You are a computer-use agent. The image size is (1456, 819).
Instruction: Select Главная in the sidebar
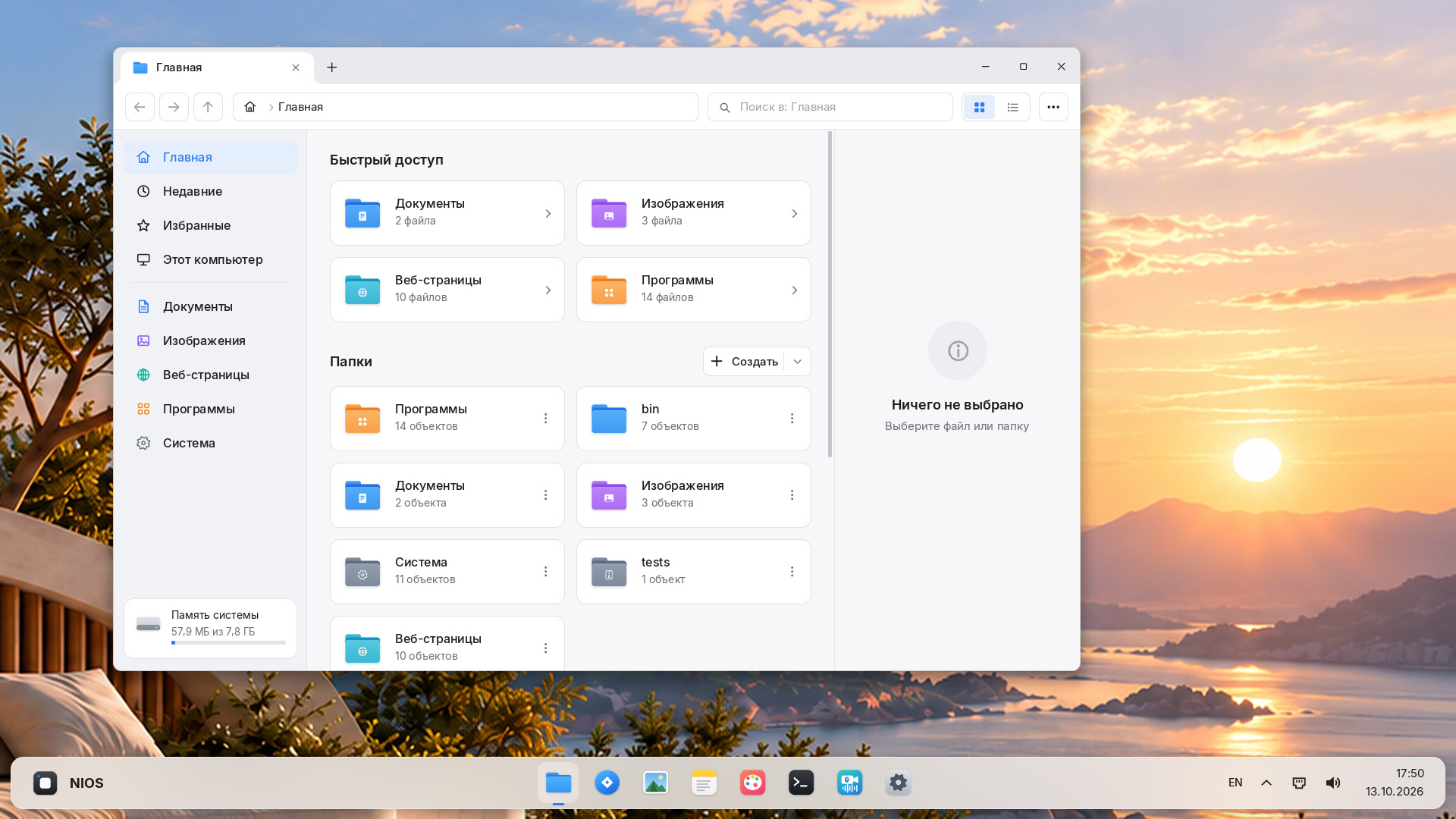pos(211,157)
